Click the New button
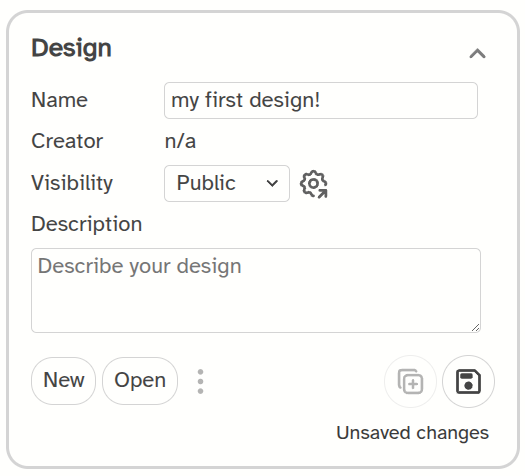525x476 pixels. click(64, 381)
